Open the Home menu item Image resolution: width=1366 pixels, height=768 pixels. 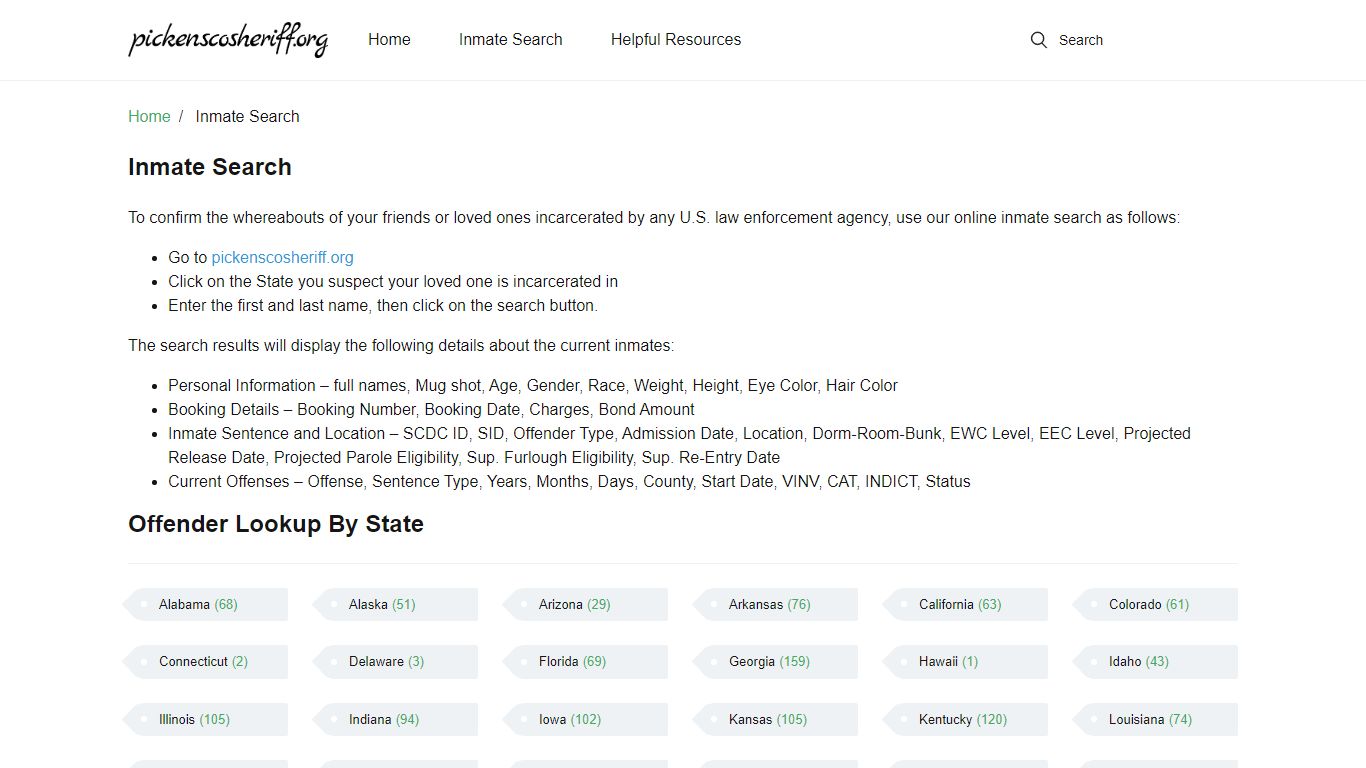click(x=389, y=40)
